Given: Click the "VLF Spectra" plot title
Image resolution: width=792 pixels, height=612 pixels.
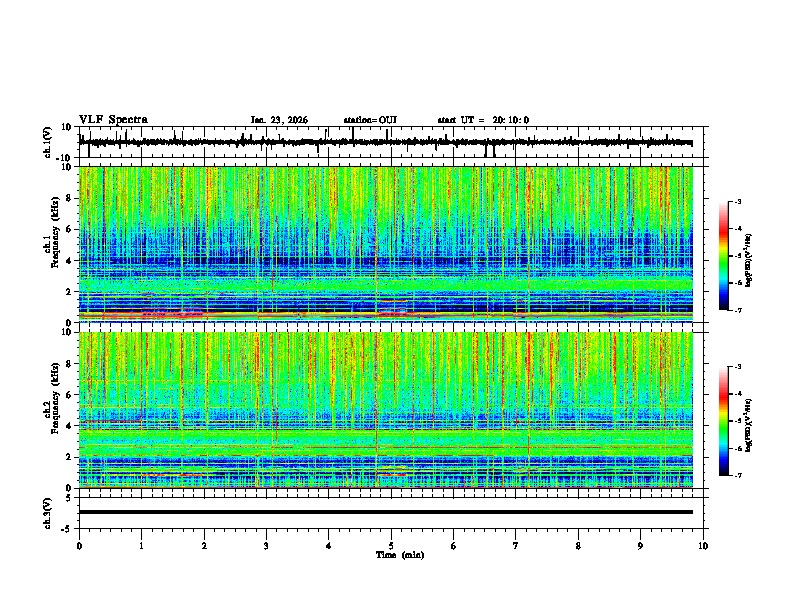Looking at the screenshot, I should tap(113, 120).
